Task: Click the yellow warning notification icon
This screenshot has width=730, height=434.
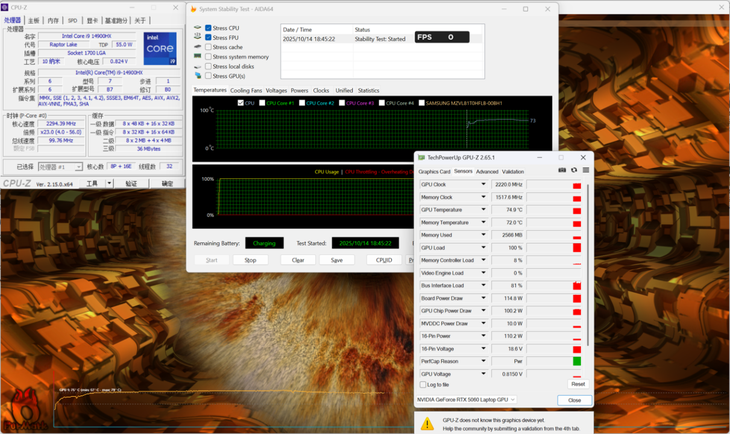Action: coord(427,424)
